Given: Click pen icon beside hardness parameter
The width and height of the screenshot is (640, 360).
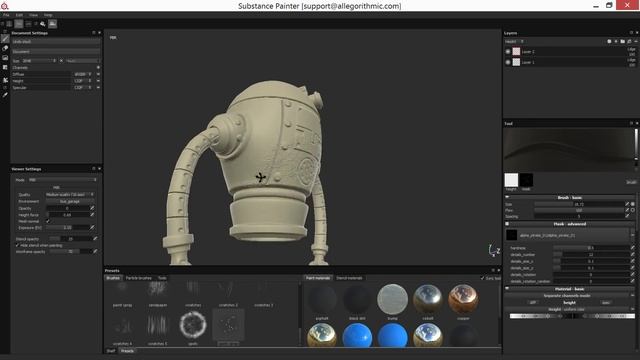Looking at the screenshot, I should tap(633, 248).
